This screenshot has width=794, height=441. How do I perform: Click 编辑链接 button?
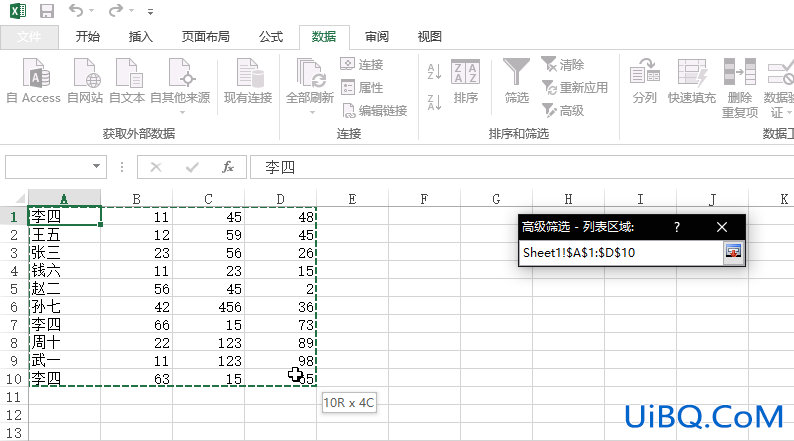[x=375, y=110]
